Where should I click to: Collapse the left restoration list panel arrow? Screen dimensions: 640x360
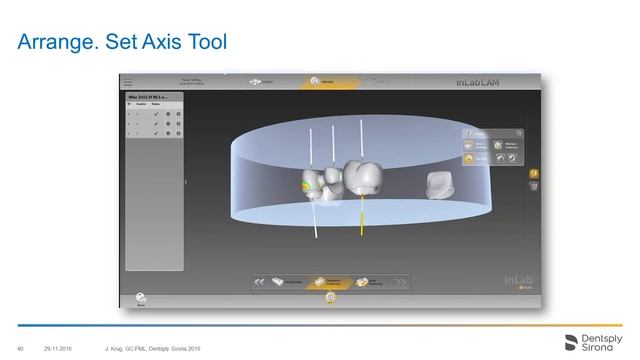186,182
